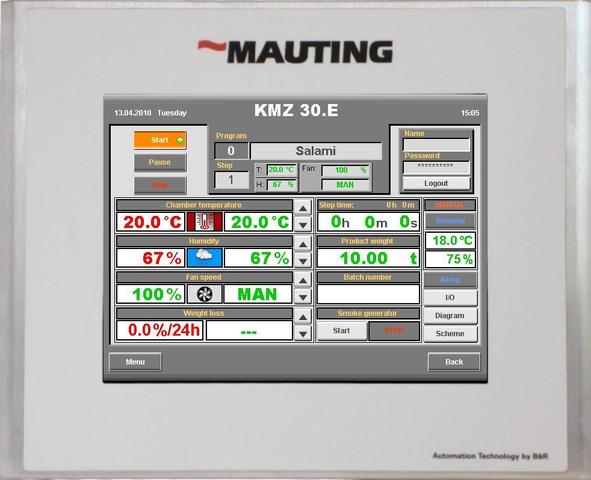Click the chamber temperature thermometer icon
The image size is (591, 480).
point(205,222)
